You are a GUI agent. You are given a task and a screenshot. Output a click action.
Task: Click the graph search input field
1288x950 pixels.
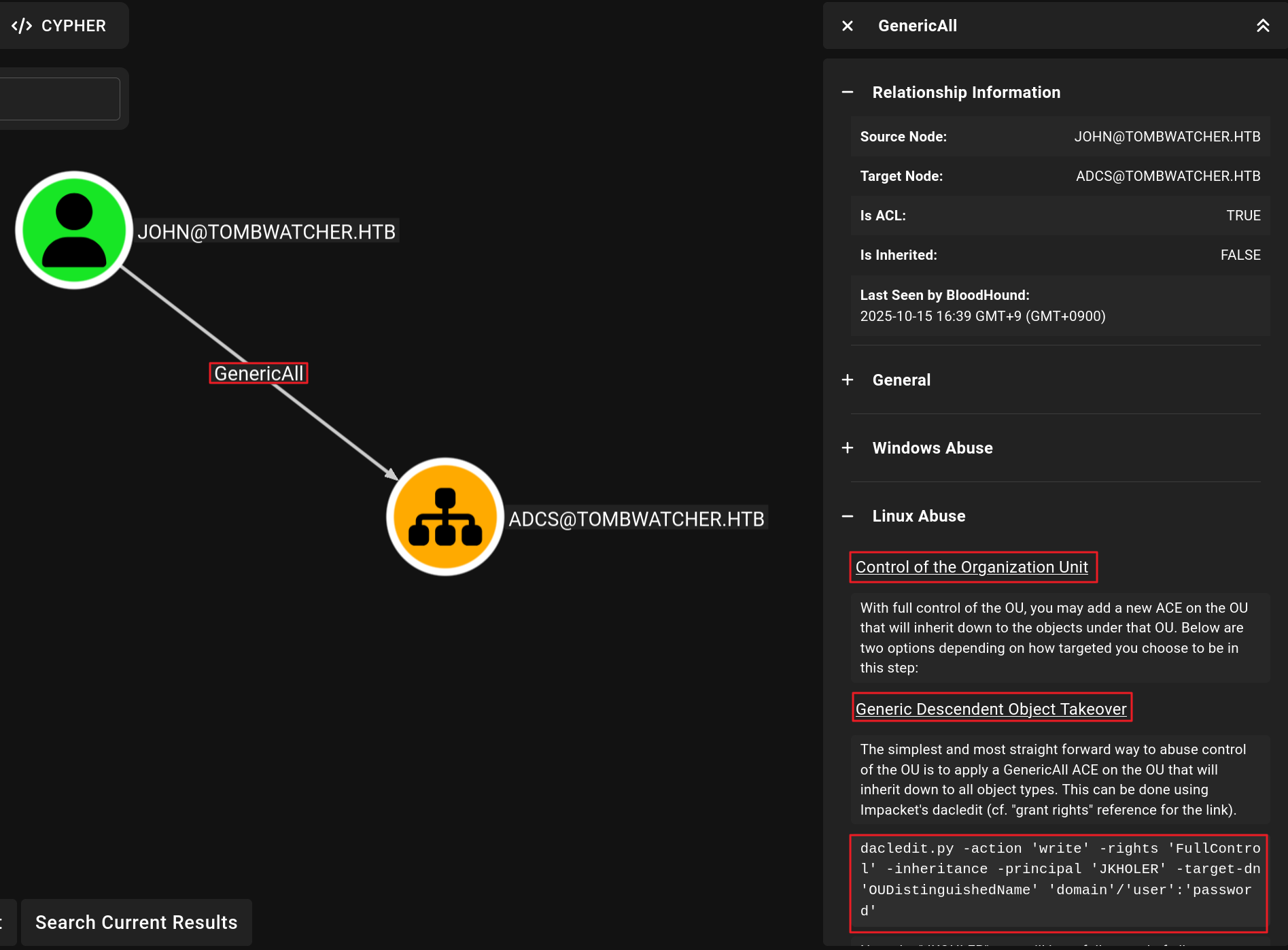click(60, 99)
